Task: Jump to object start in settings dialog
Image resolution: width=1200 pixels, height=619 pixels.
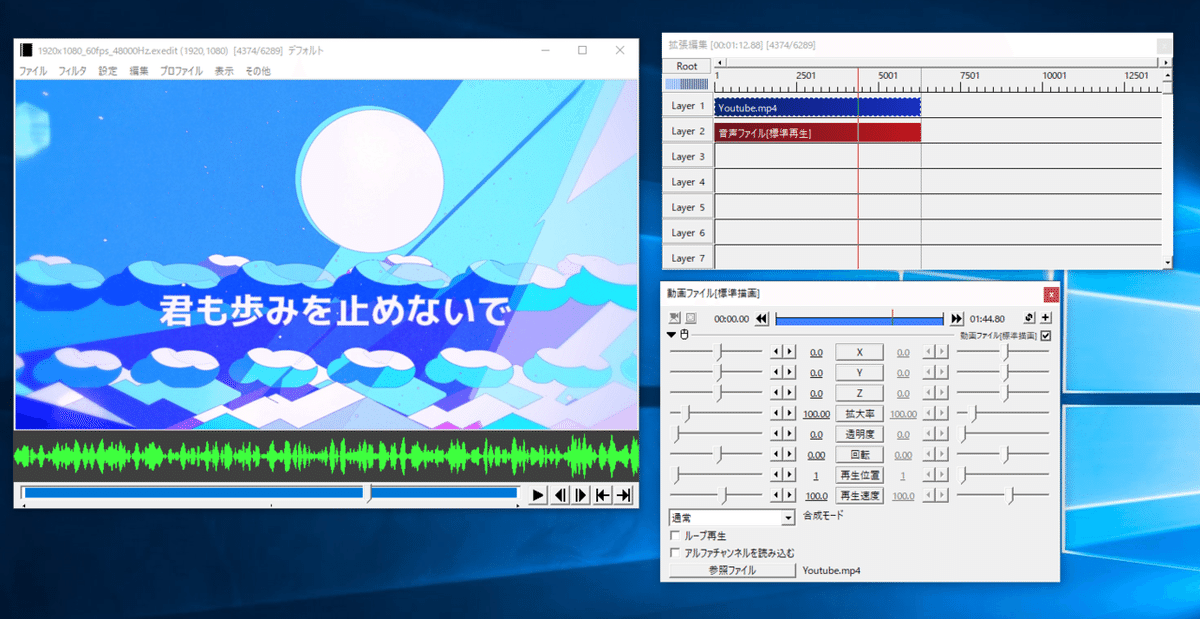Action: point(761,319)
